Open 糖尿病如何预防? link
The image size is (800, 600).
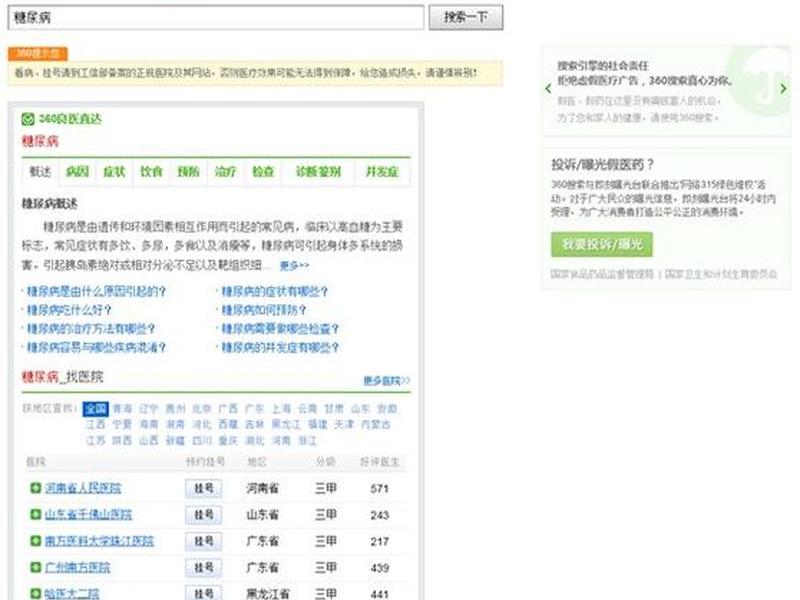click(264, 310)
